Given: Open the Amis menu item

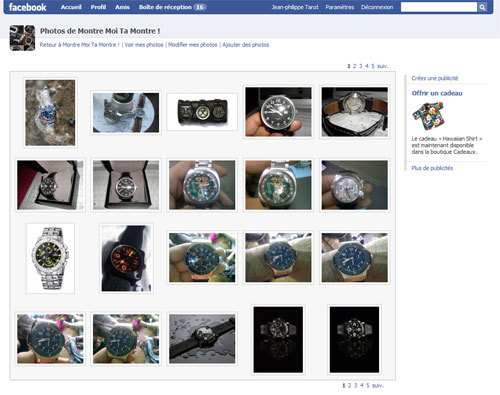Looking at the screenshot, I should point(122,7).
